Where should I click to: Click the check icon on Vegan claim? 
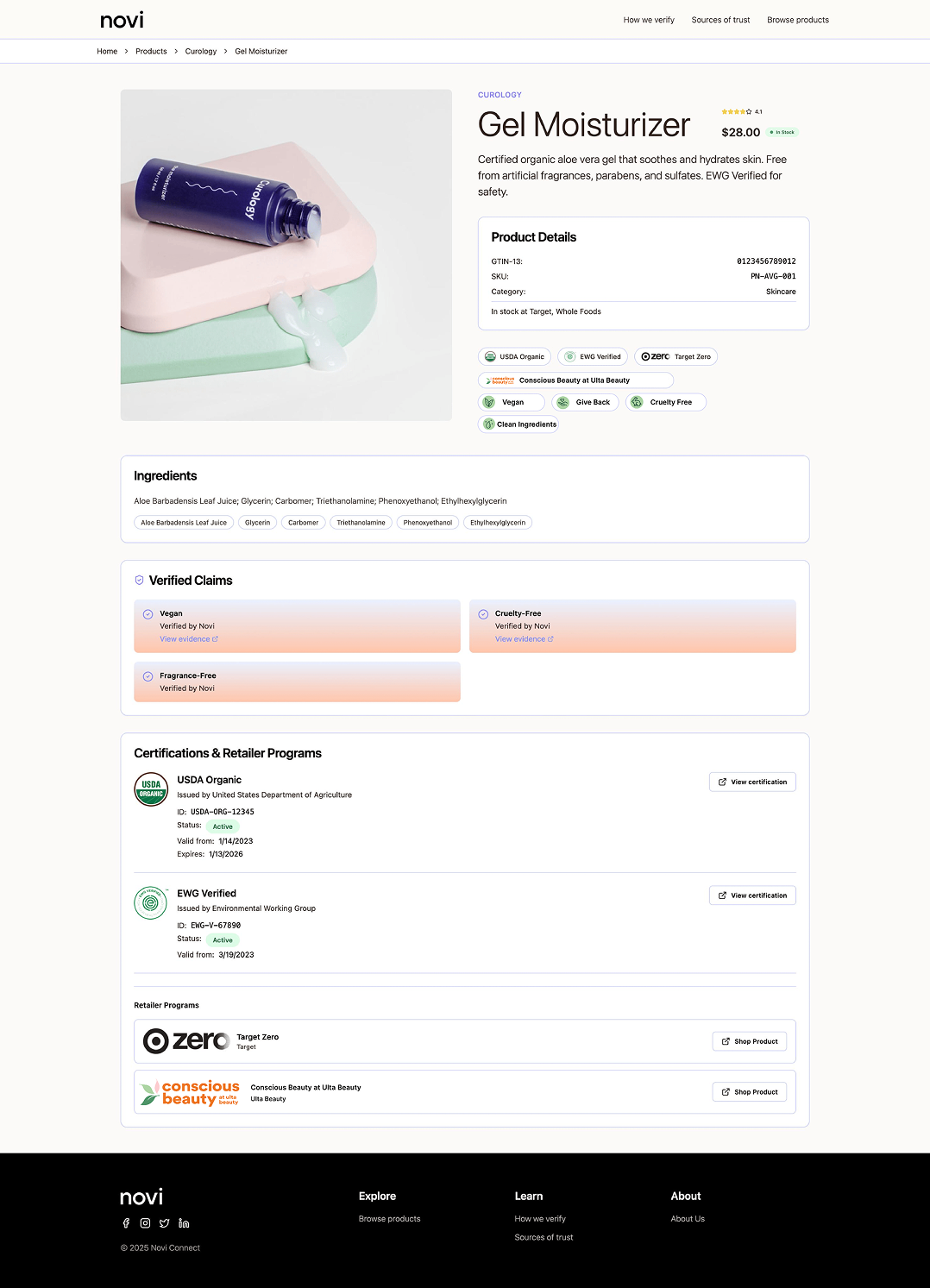click(x=148, y=614)
